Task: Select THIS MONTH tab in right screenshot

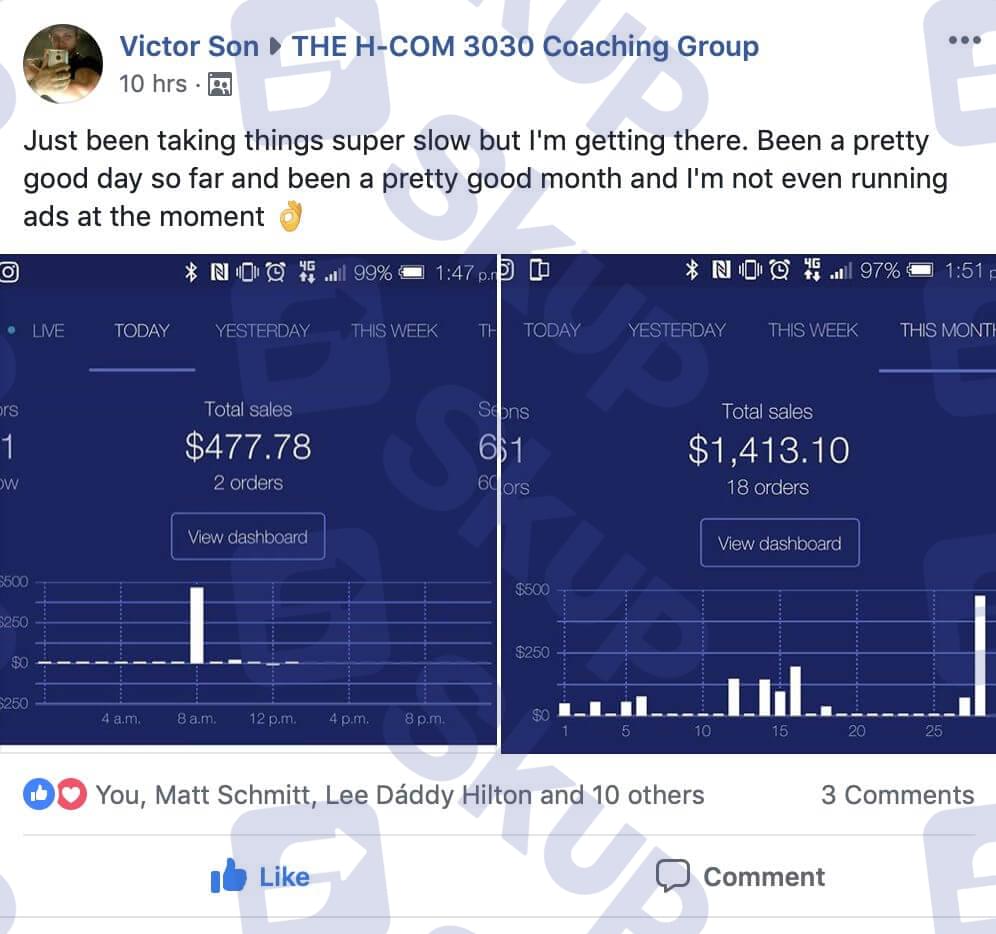Action: pyautogui.click(x=947, y=330)
